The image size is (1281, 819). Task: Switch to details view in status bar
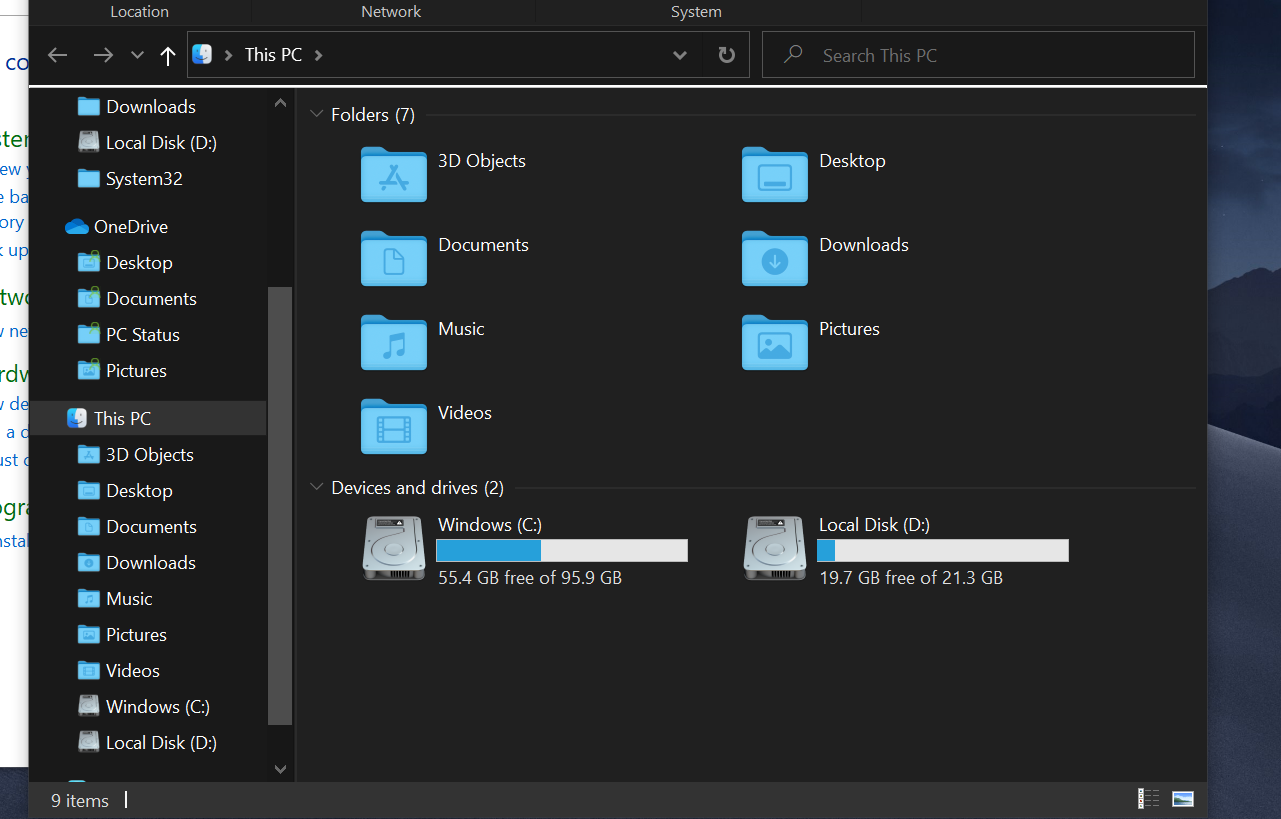tap(1149, 799)
